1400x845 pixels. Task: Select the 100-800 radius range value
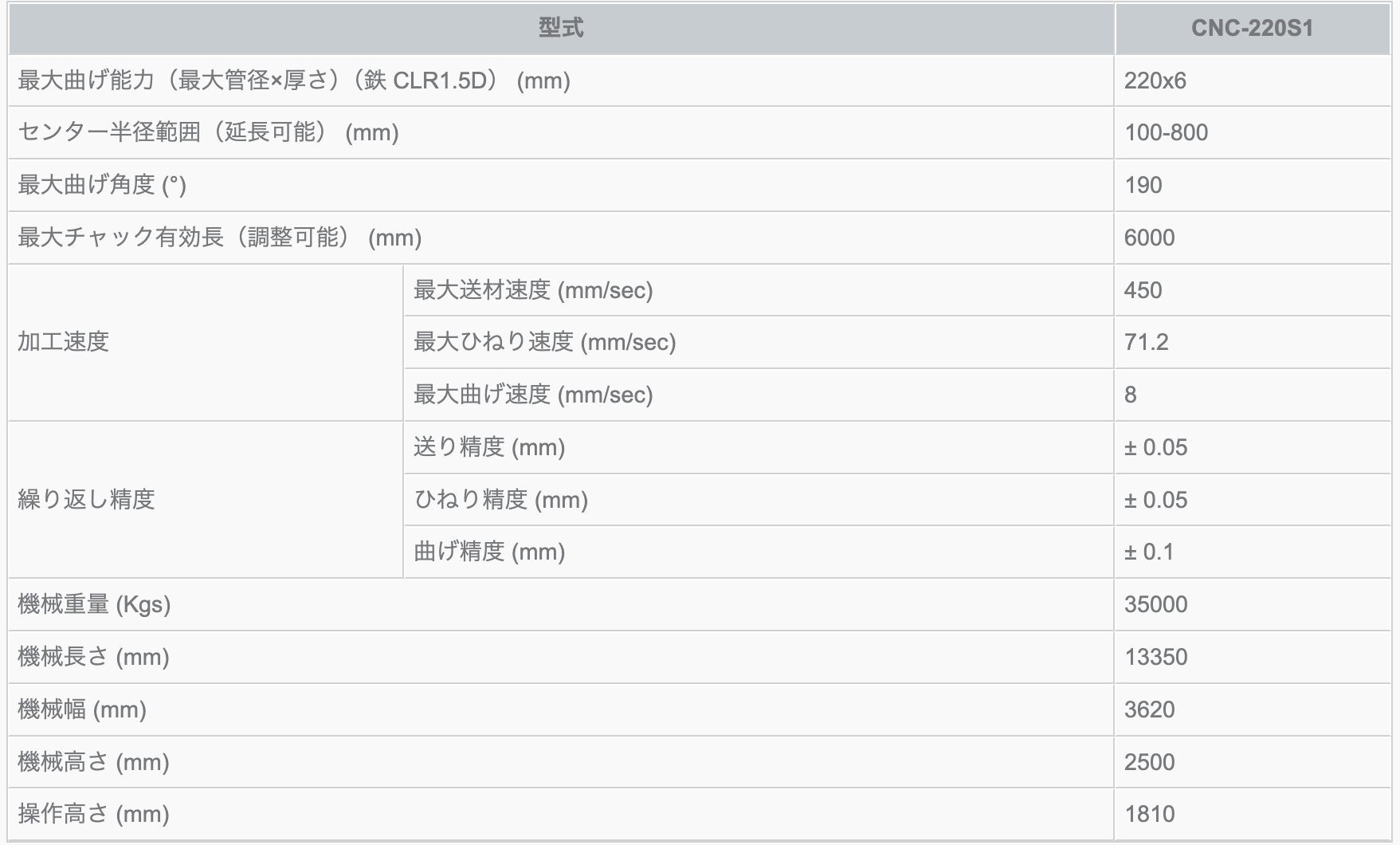[x=1166, y=132]
